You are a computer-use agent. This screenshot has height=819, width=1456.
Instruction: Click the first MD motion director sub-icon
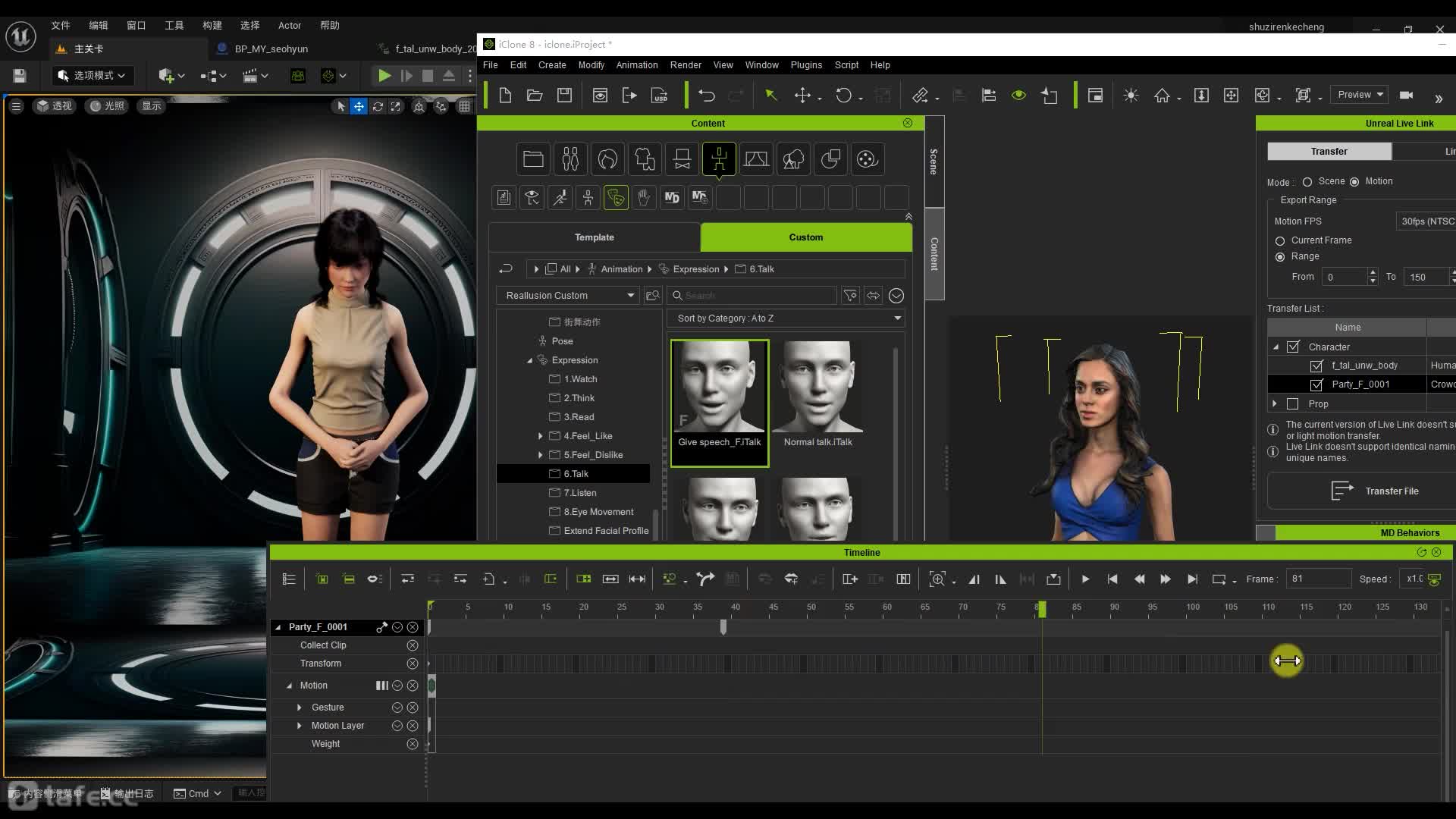(672, 198)
